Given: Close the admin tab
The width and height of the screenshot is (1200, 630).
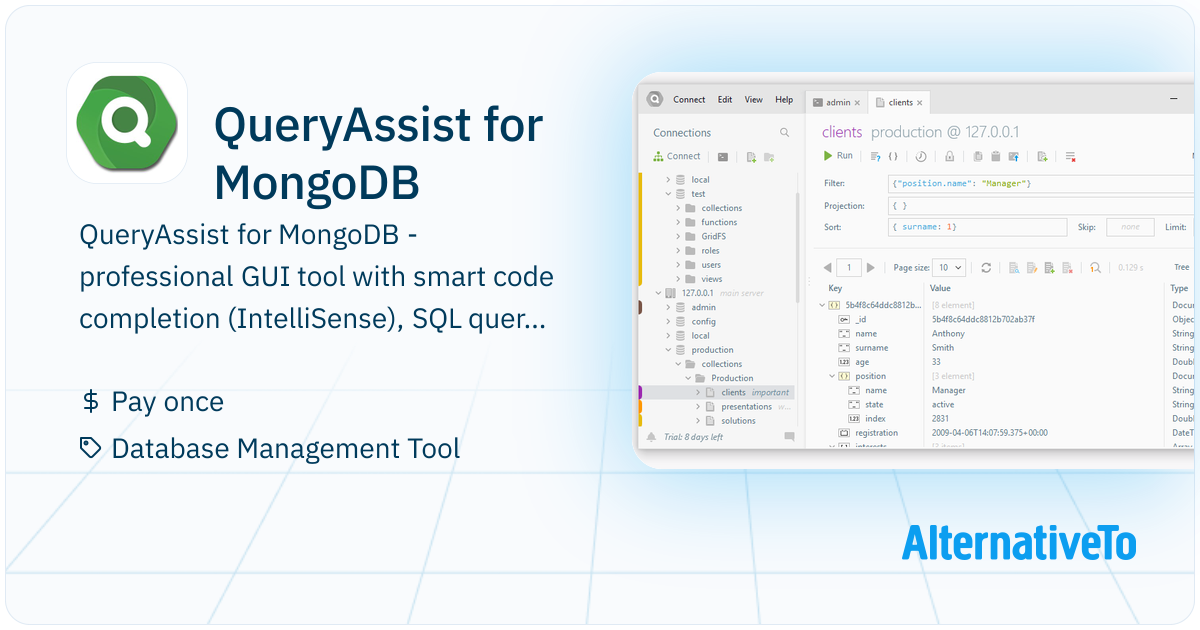Looking at the screenshot, I should [x=857, y=103].
